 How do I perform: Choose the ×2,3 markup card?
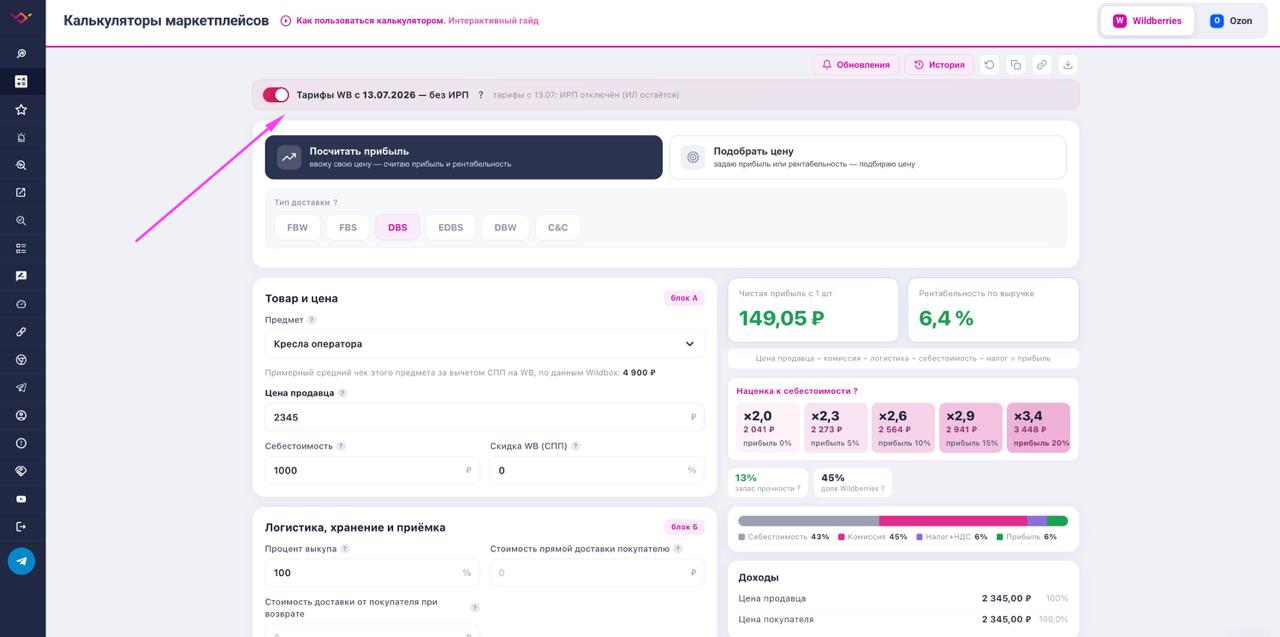[x=835, y=428]
